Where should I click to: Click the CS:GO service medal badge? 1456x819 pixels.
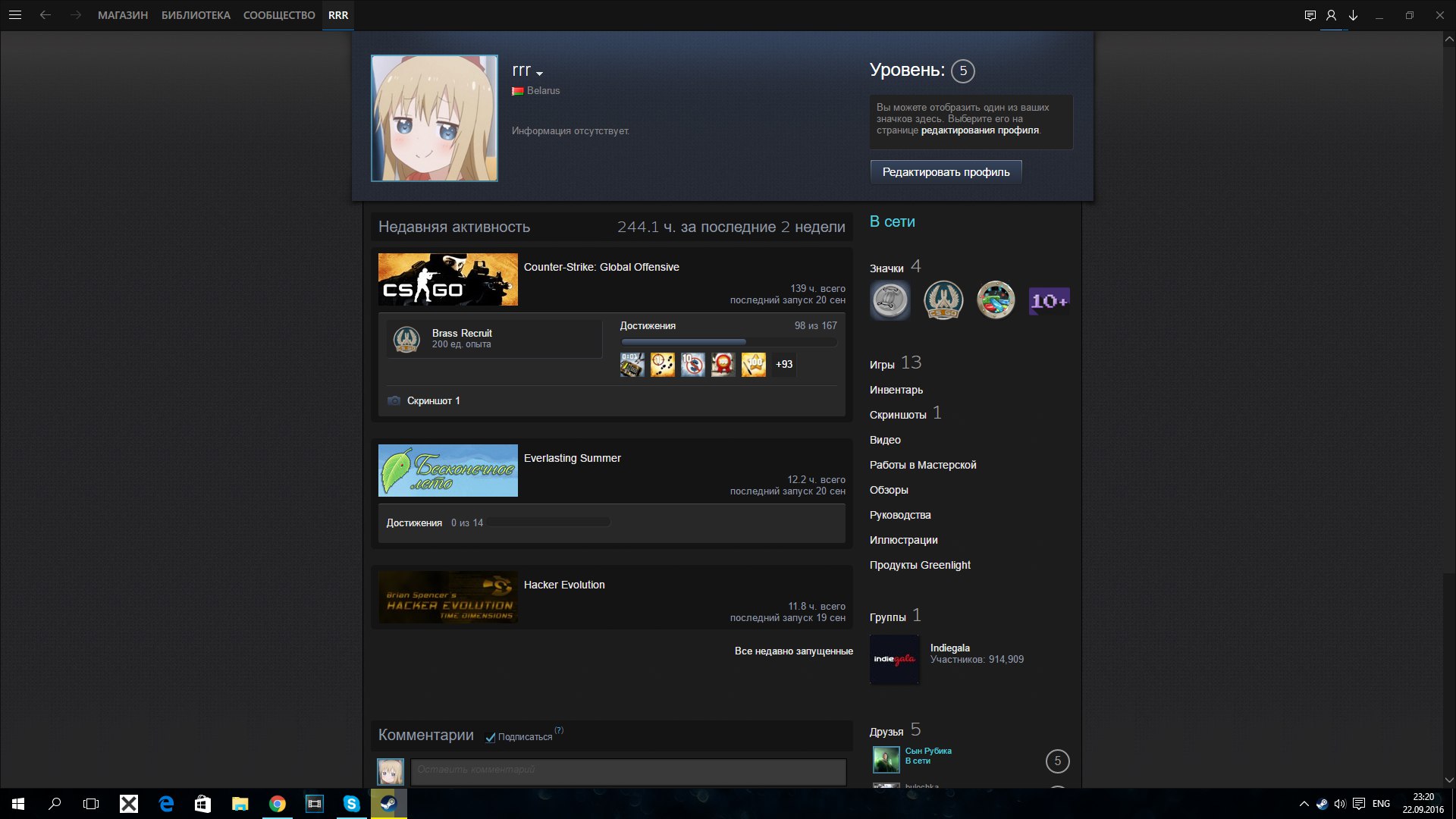(x=943, y=300)
